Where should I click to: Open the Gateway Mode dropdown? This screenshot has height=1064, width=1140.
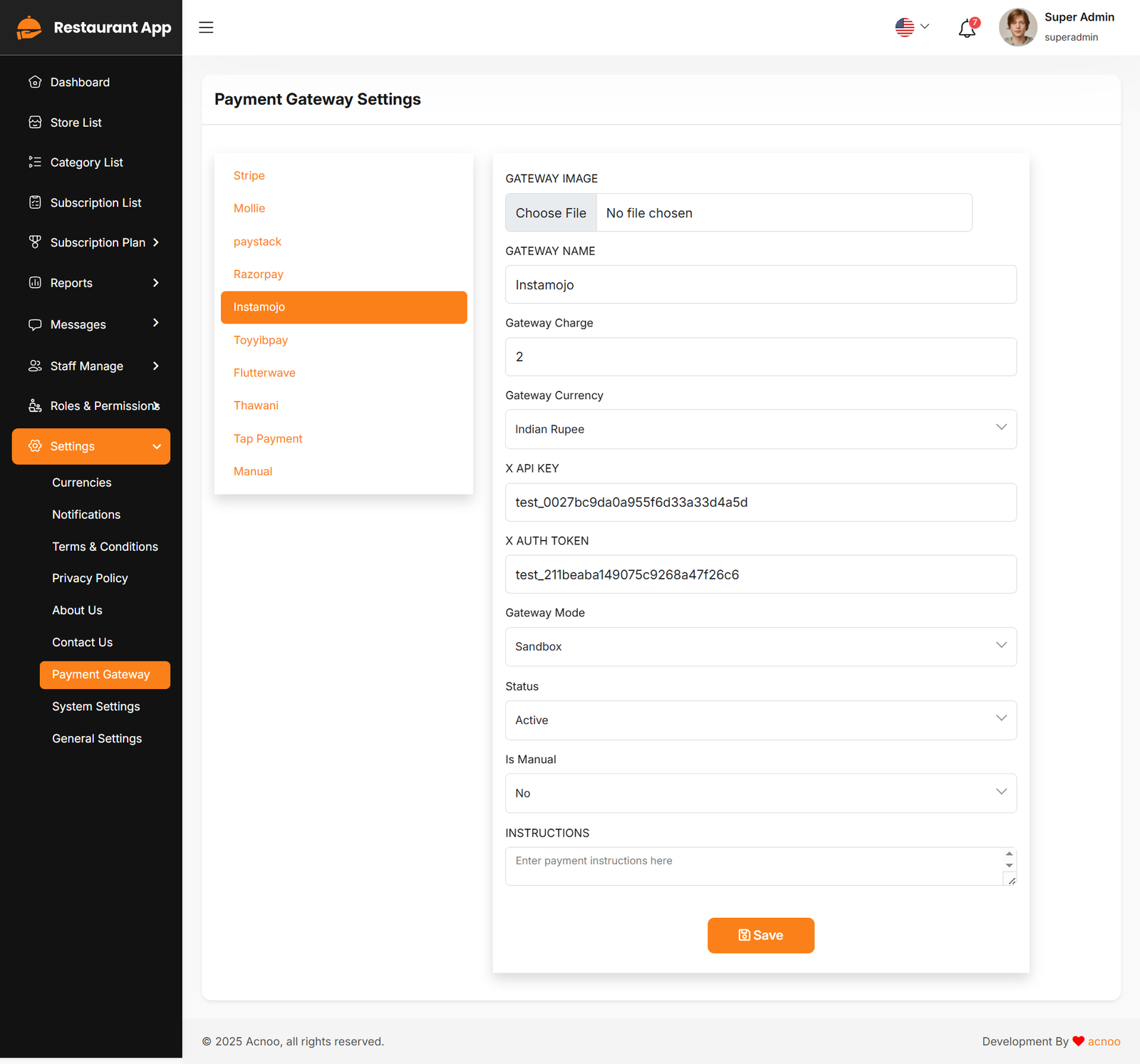point(760,647)
